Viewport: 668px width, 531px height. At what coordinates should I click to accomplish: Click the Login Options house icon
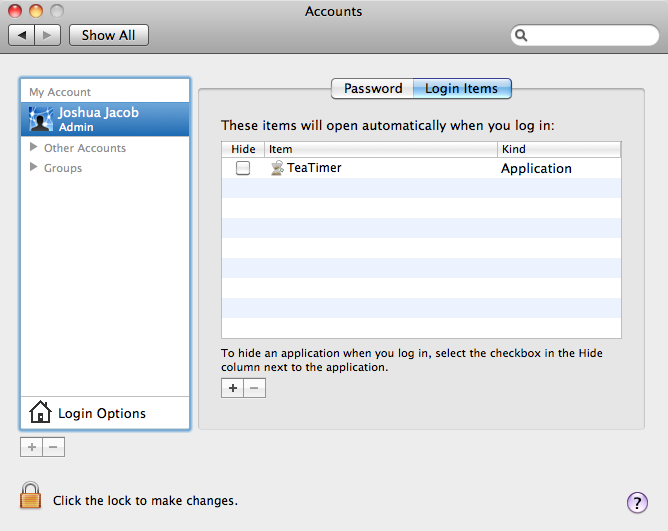point(40,412)
